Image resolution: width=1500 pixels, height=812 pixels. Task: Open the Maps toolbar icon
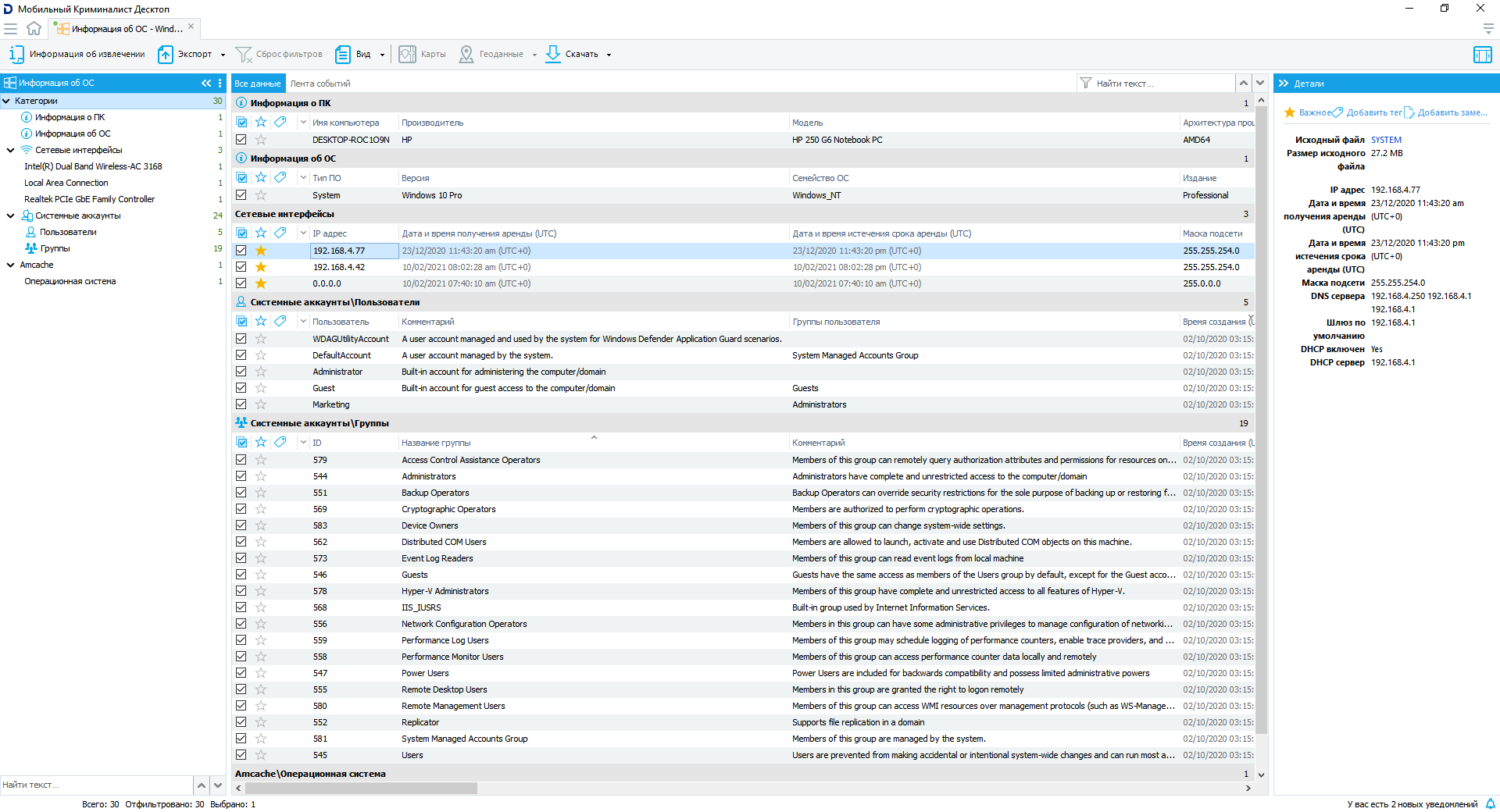tap(407, 55)
